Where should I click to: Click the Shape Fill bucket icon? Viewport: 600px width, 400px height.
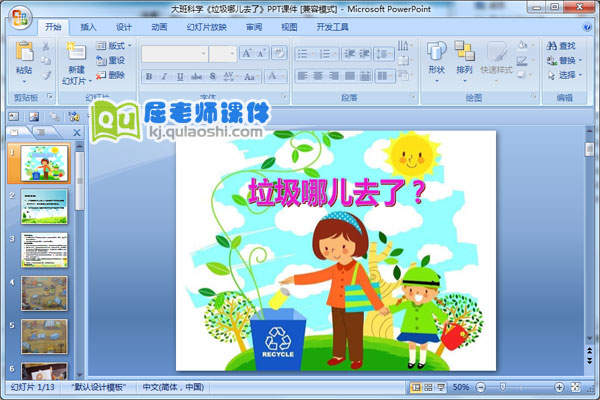pyautogui.click(x=522, y=46)
